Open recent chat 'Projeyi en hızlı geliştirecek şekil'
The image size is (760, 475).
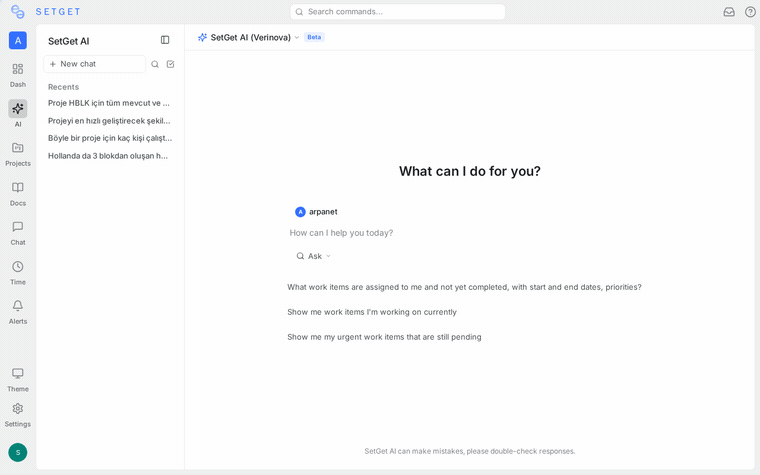pos(109,121)
